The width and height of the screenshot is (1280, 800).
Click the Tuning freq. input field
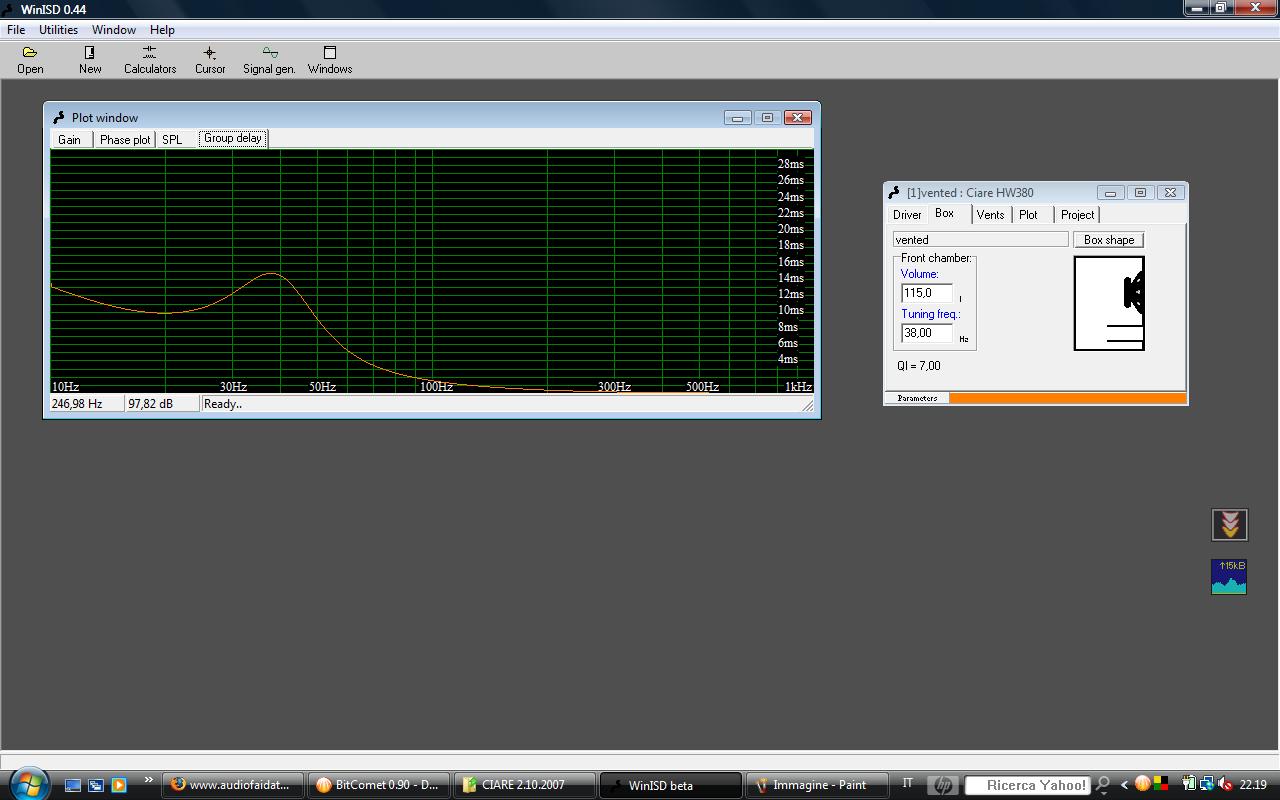click(927, 333)
